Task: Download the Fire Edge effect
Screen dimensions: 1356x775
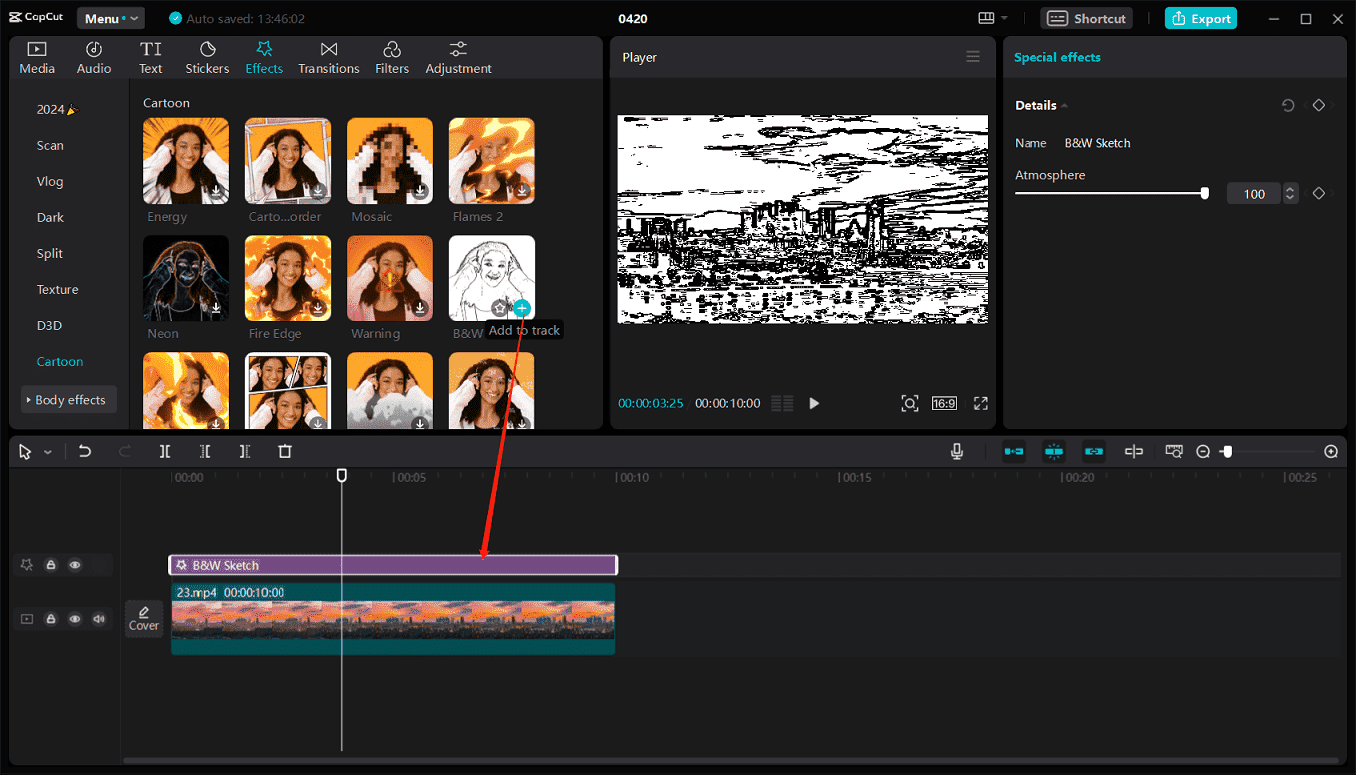Action: tap(319, 308)
